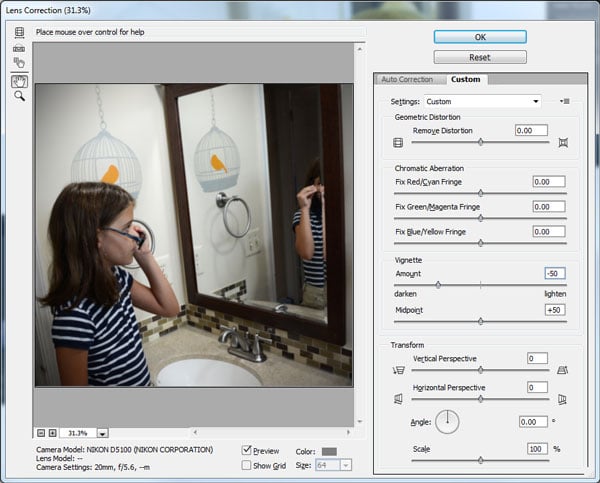This screenshot has height=483, width=600.
Task: Select the Remove Distortion tool
Action: pyautogui.click(x=19, y=32)
